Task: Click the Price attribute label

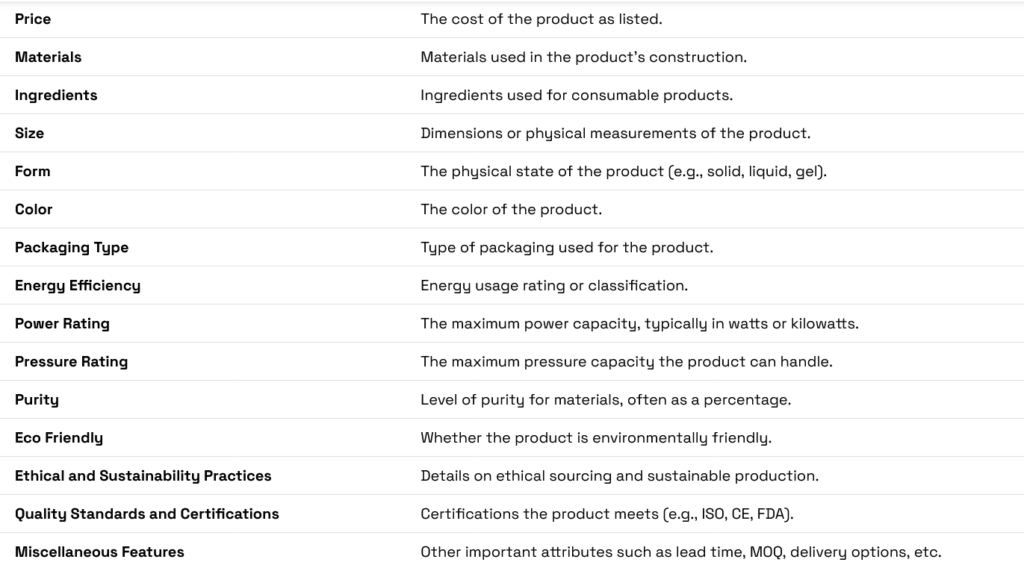Action: click(x=33, y=19)
